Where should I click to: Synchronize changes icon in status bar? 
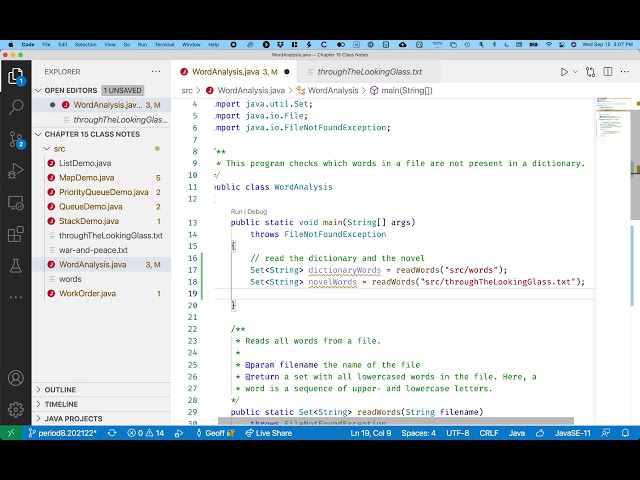coord(112,433)
